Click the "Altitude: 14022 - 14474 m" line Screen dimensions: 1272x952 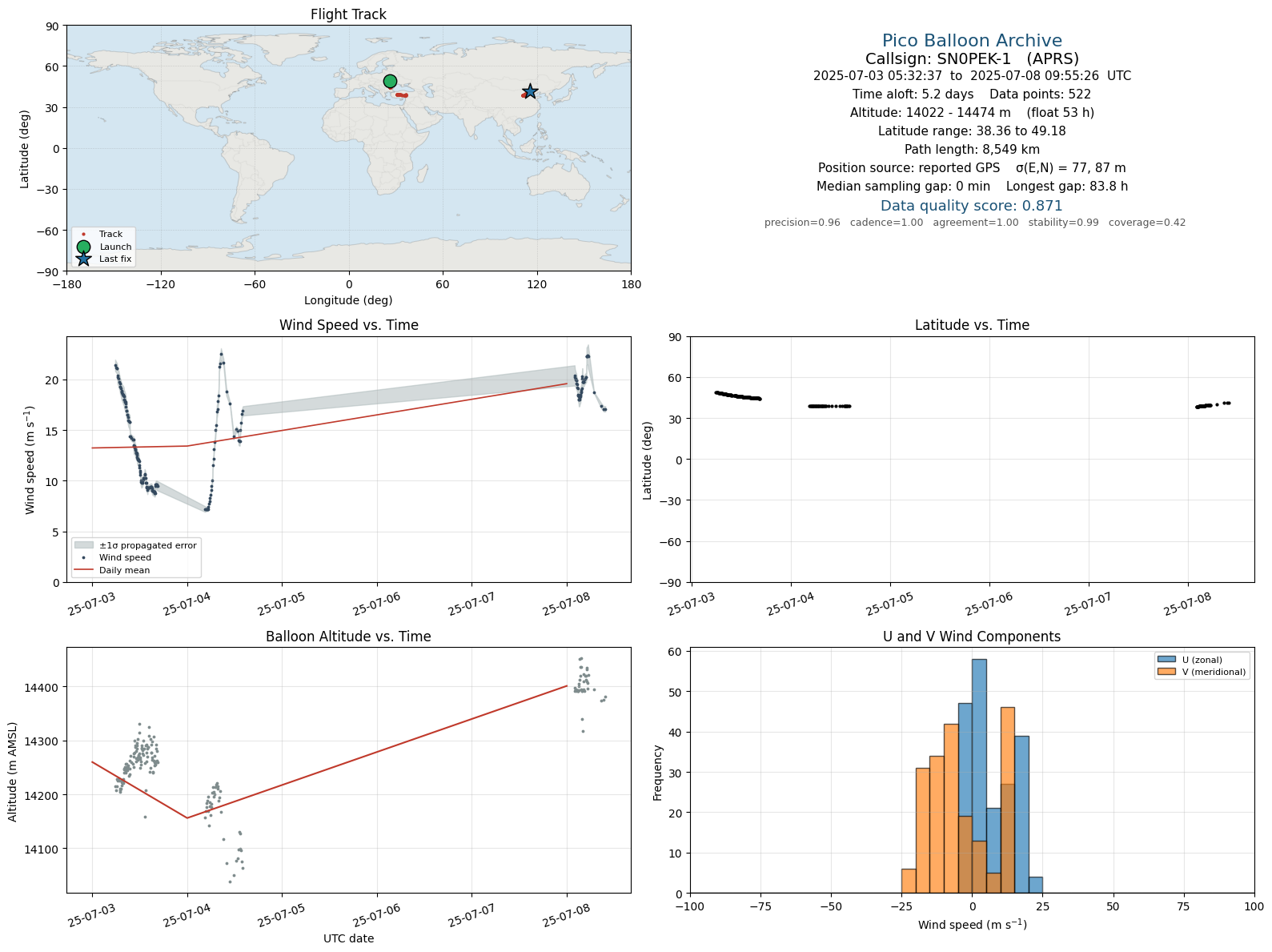tap(972, 113)
